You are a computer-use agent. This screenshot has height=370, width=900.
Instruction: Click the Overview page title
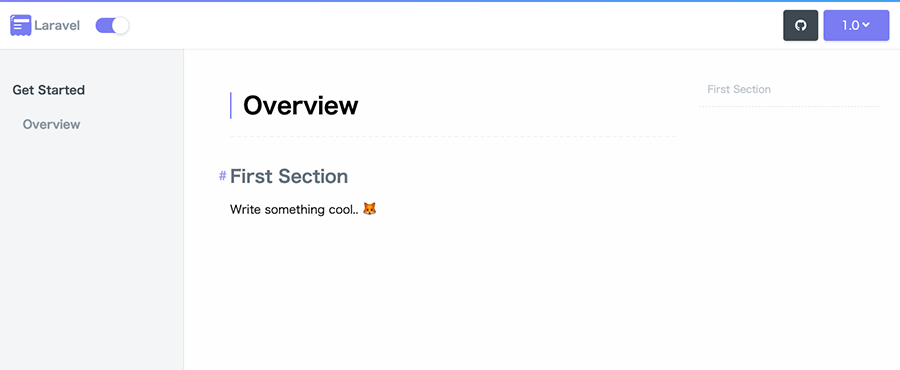click(x=301, y=106)
